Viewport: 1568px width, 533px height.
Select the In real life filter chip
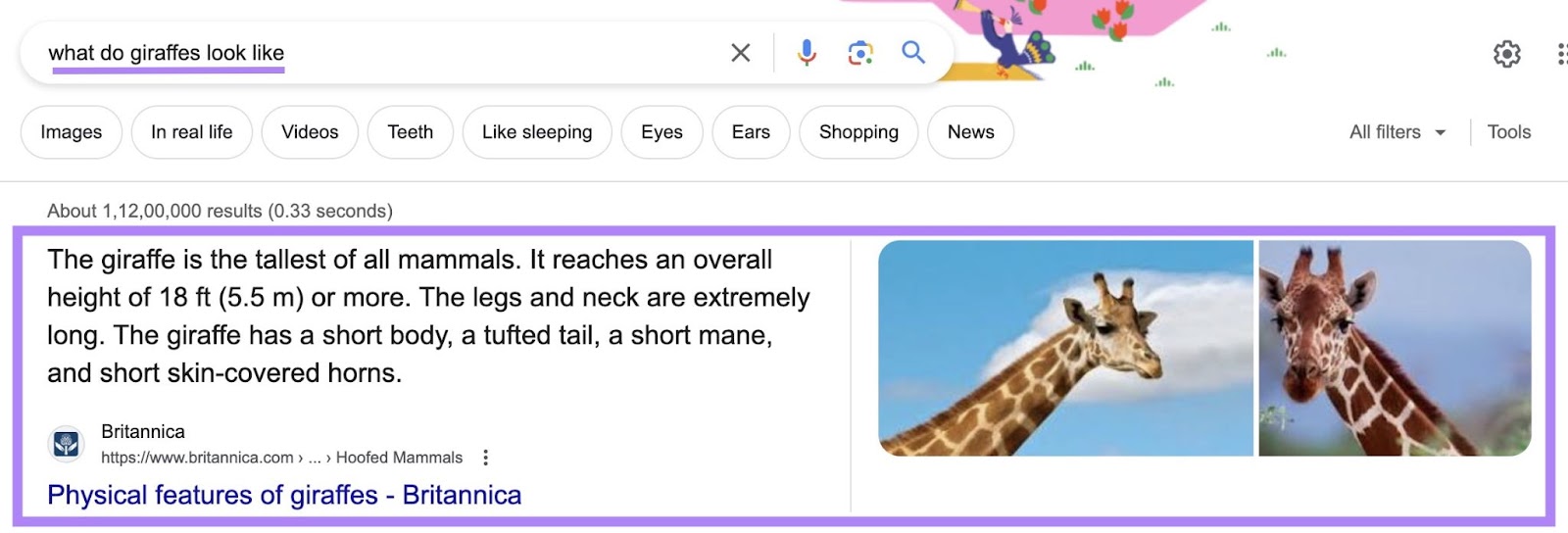[x=192, y=132]
